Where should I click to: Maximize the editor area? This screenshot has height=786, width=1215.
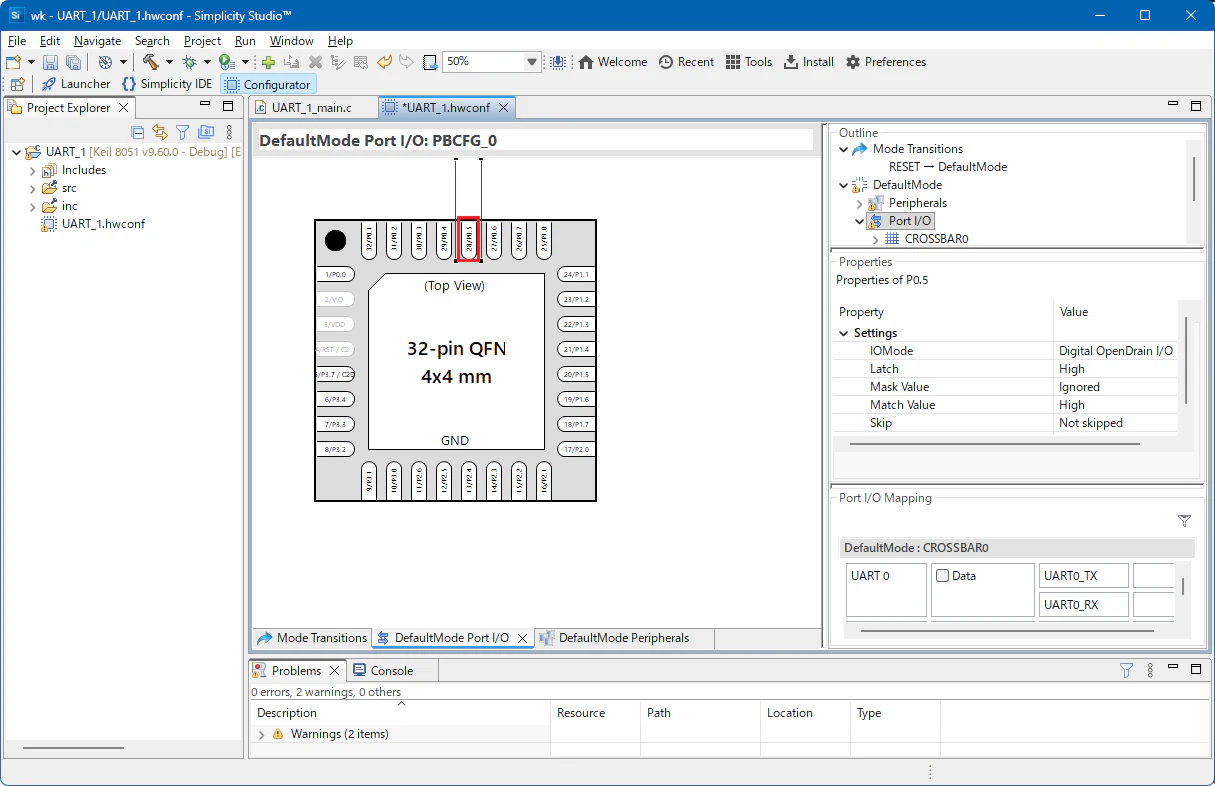pos(1197,106)
